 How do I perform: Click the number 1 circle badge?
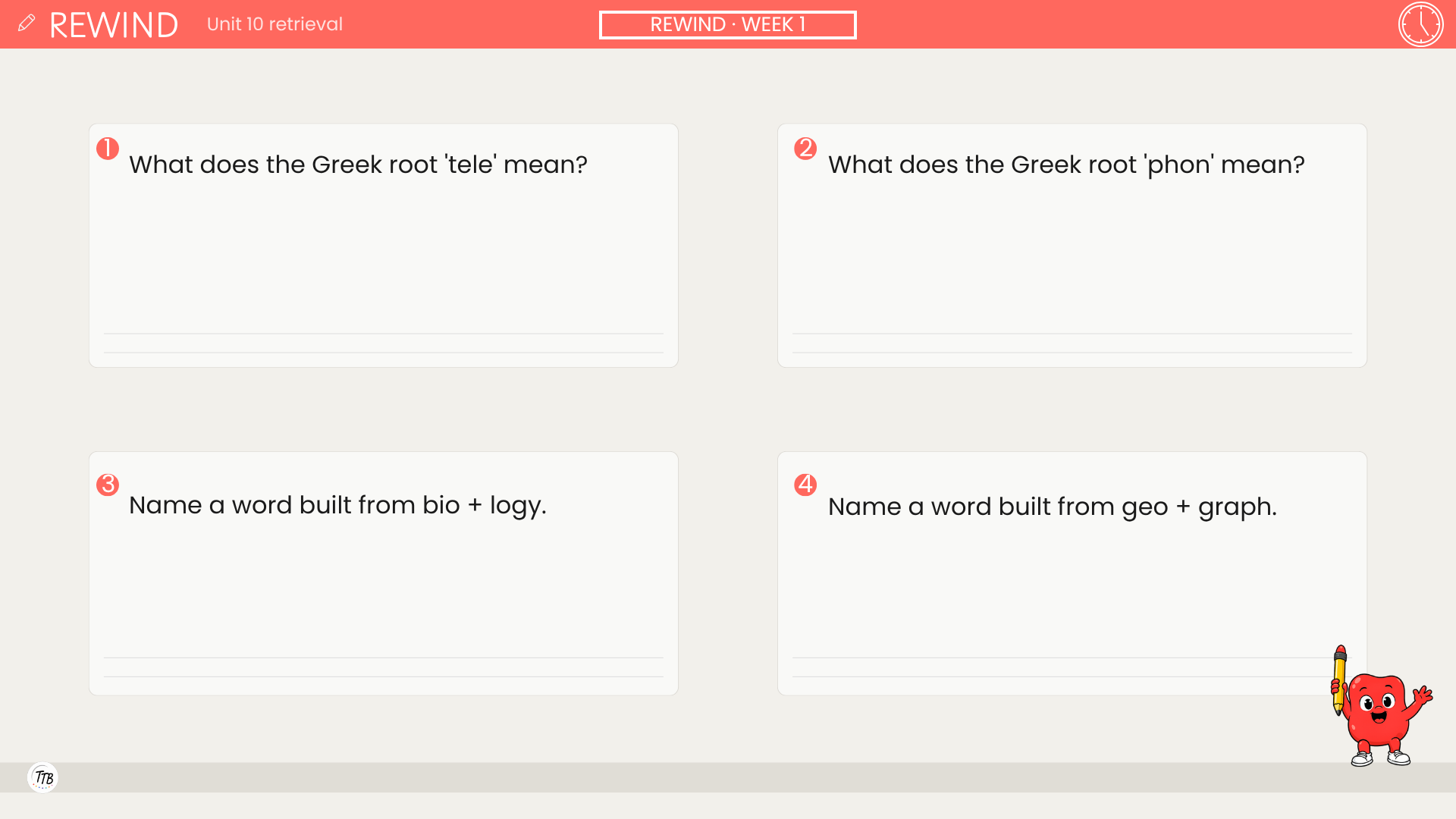[108, 149]
